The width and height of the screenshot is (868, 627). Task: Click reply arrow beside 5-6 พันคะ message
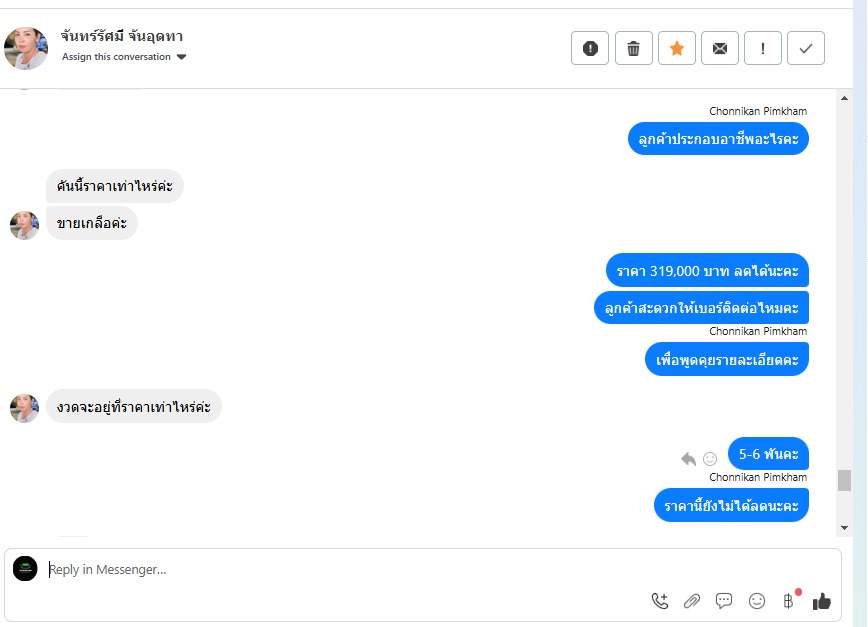click(x=688, y=459)
